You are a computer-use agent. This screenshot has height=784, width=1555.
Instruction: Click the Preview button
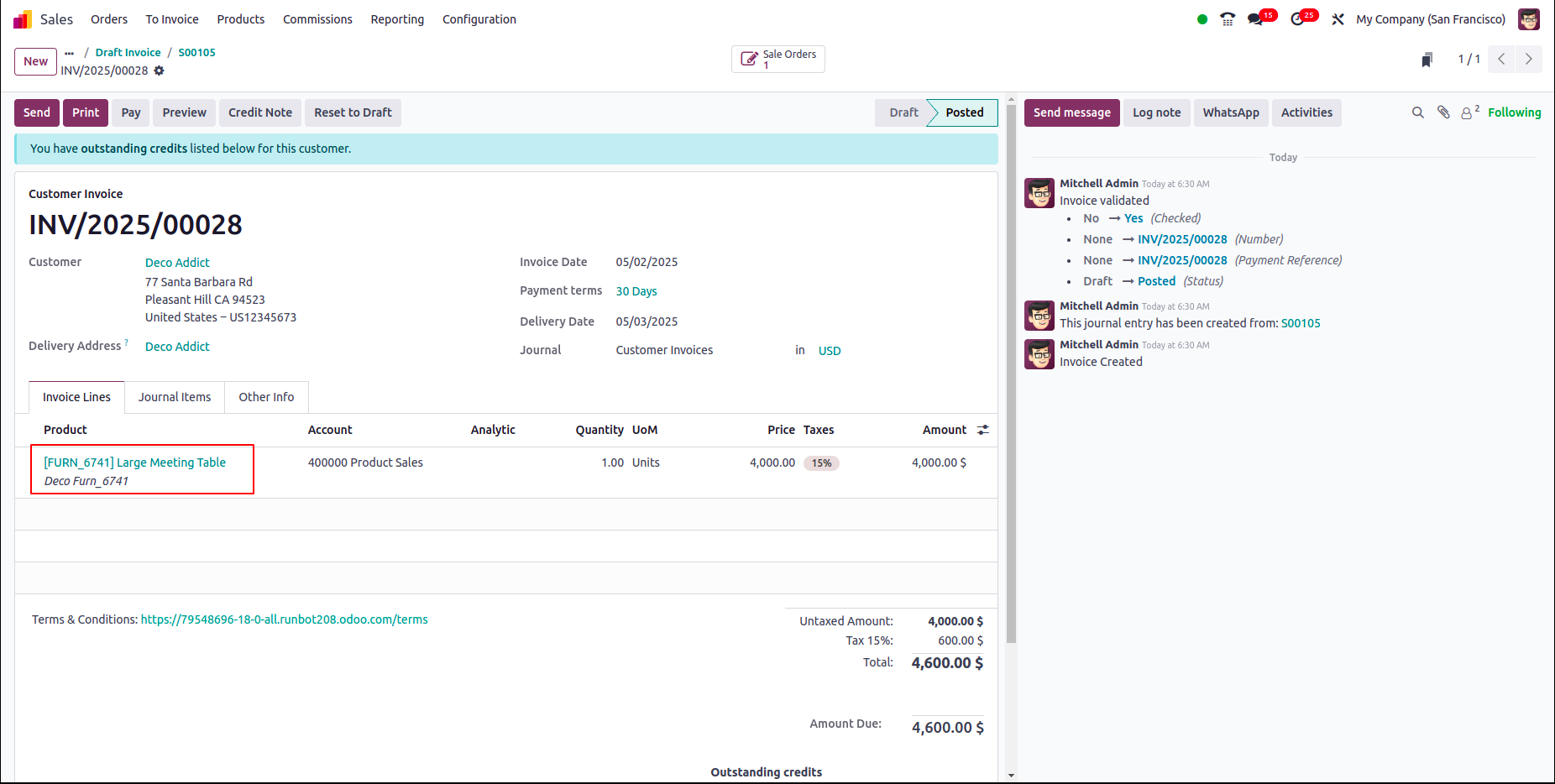[x=185, y=112]
